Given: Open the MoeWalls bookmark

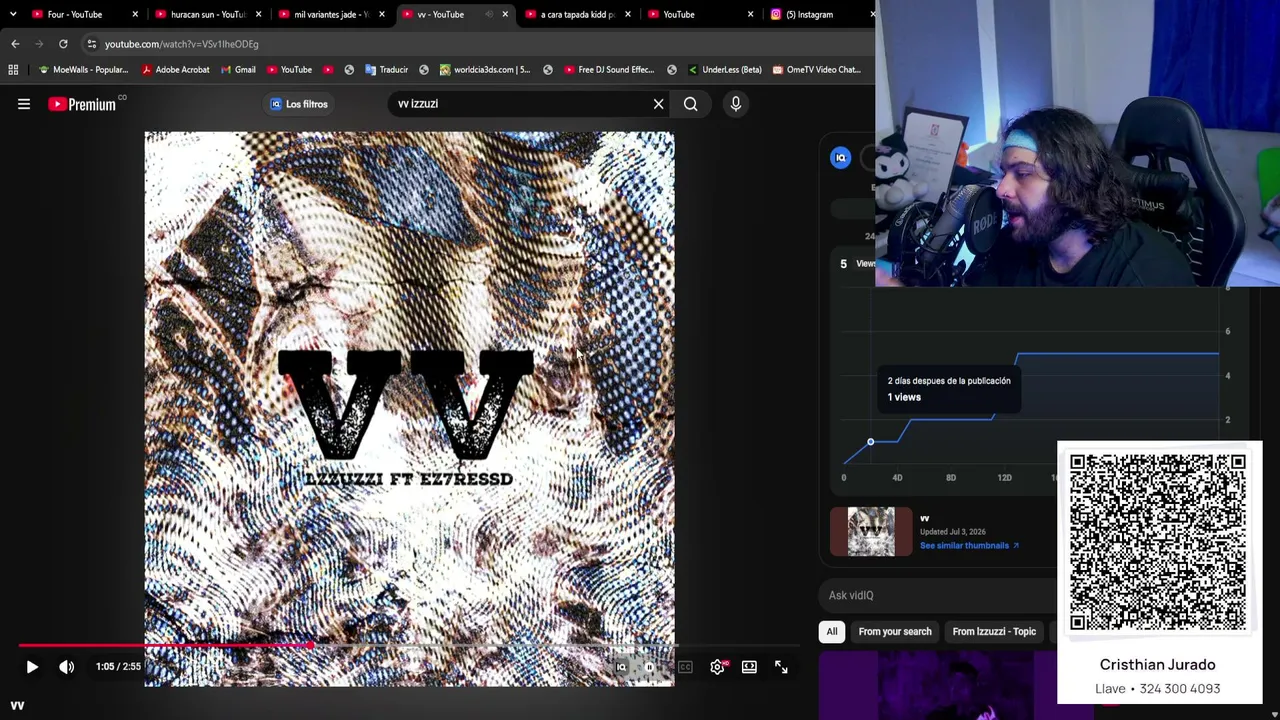Looking at the screenshot, I should (83, 70).
